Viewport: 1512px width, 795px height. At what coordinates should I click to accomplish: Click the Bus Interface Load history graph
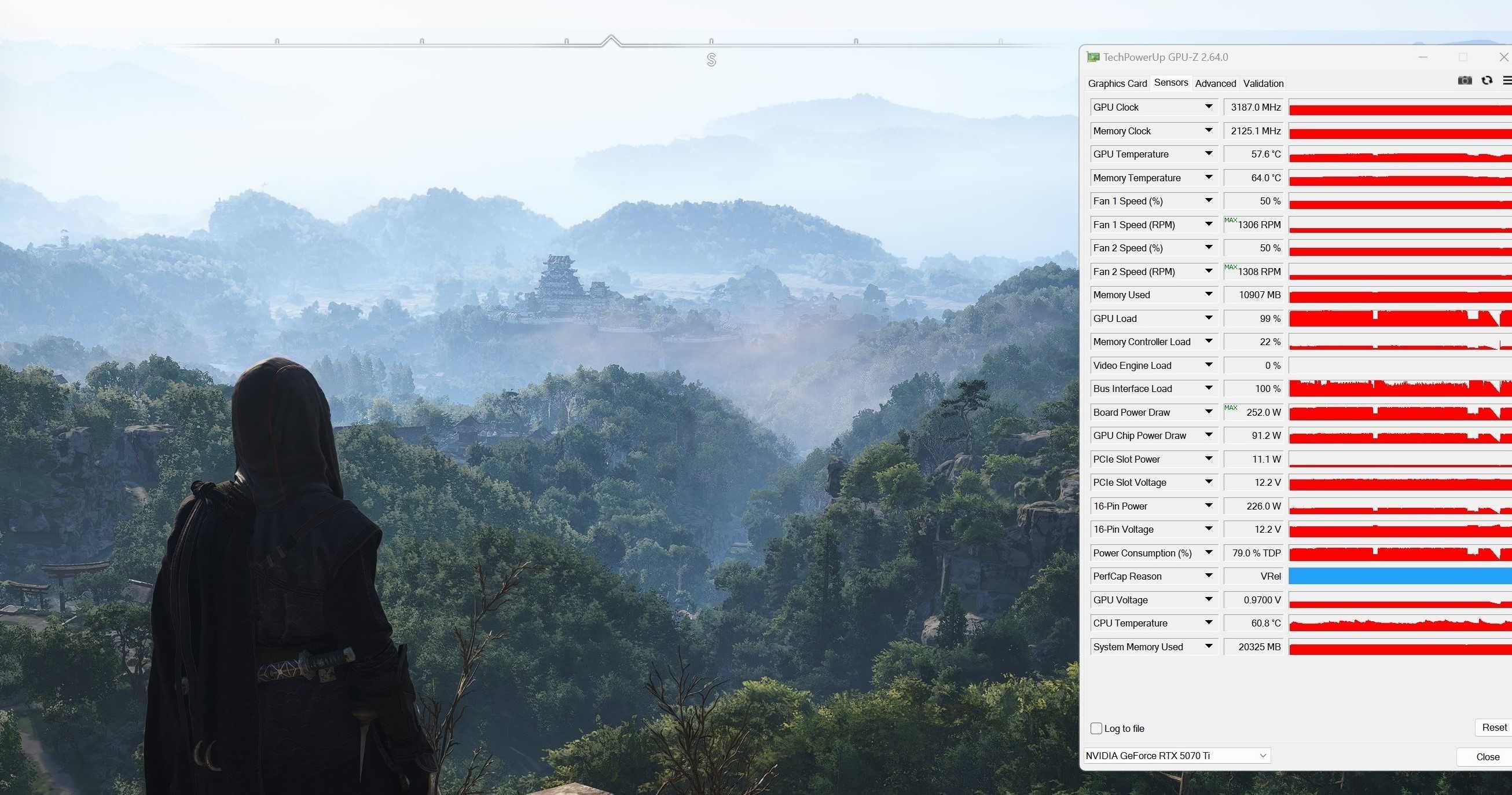[1400, 388]
